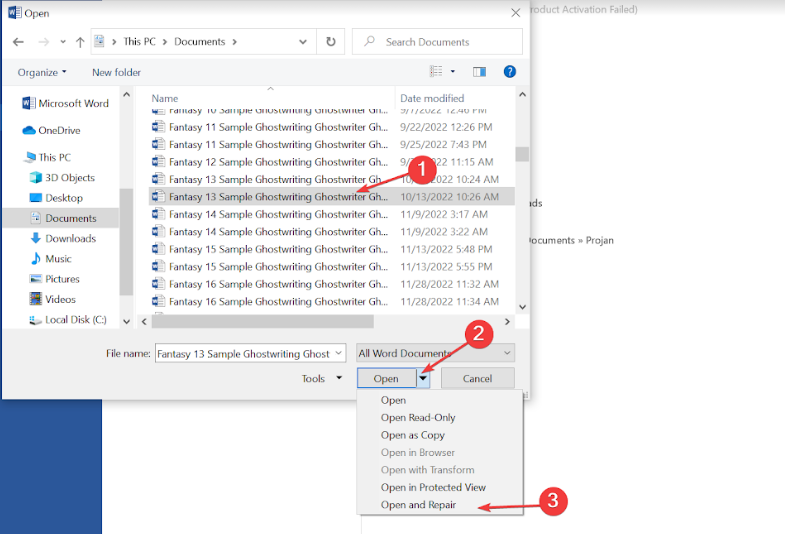The width and height of the screenshot is (785, 534).
Task: Click This PC in the address breadcrumb
Action: coord(139,42)
